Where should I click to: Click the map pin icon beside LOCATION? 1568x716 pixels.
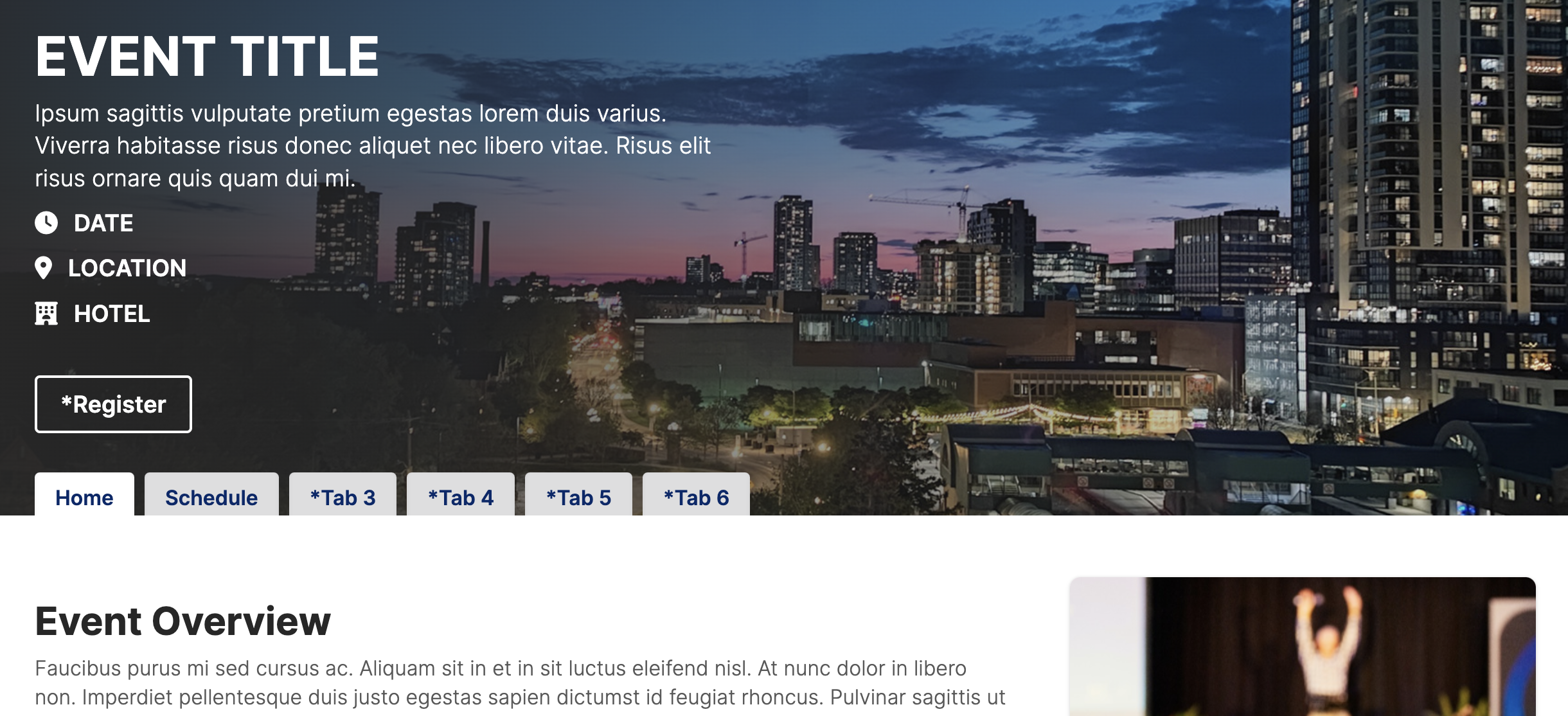(x=43, y=268)
